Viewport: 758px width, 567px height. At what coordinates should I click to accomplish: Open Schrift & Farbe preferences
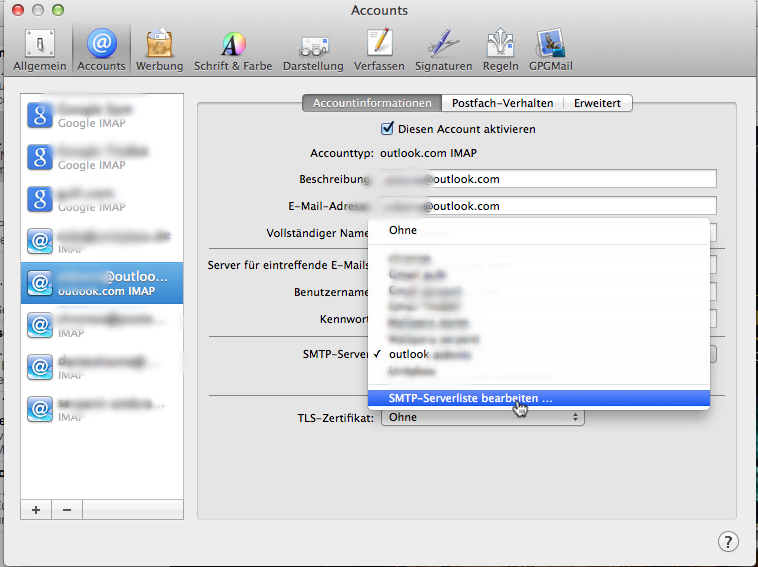point(233,50)
